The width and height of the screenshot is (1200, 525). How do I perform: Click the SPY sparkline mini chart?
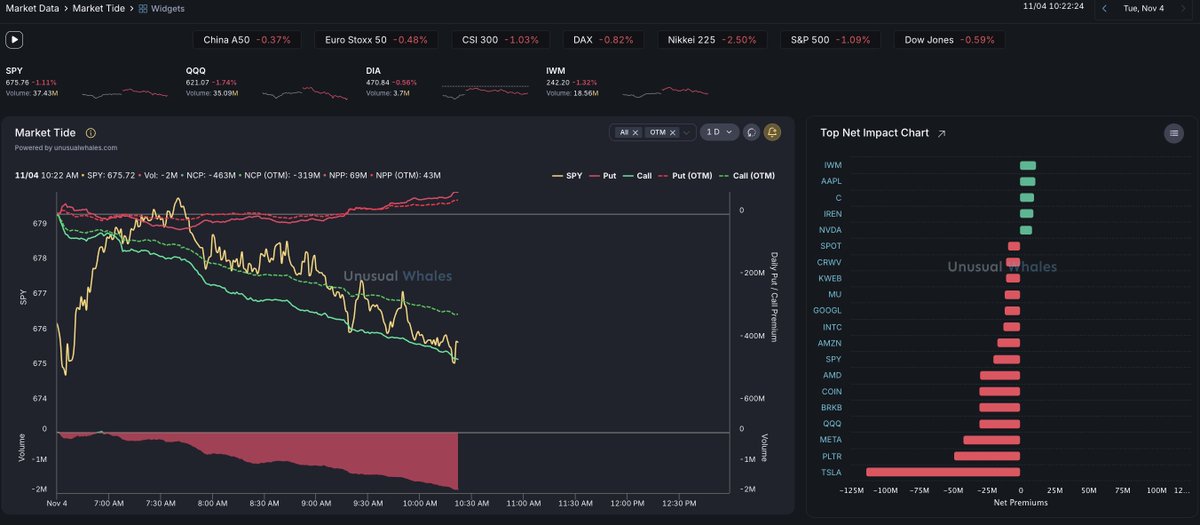point(124,92)
